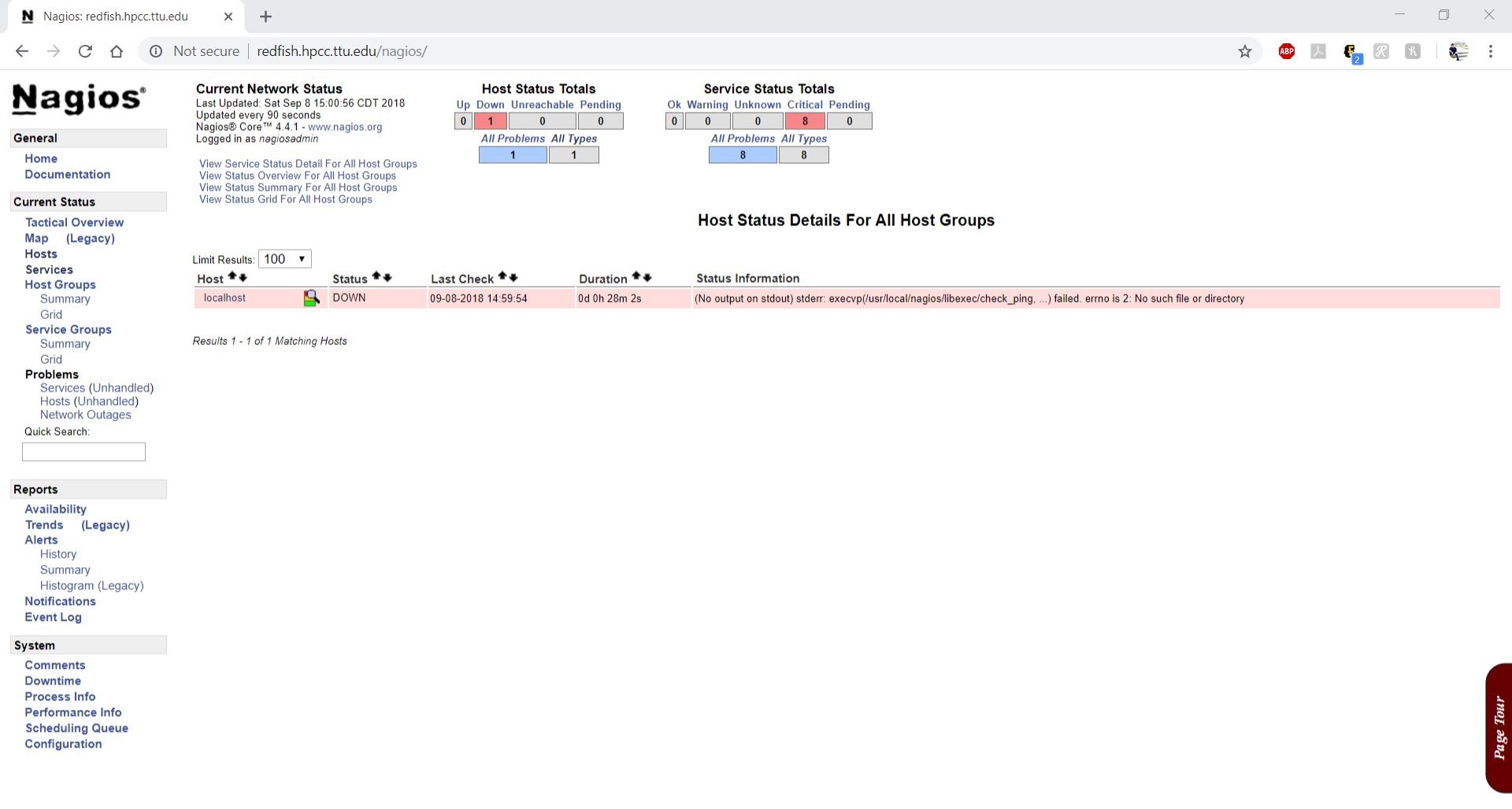The image size is (1512, 809).
Task: Open Tactical Overview in sidebar
Action: pyautogui.click(x=74, y=222)
